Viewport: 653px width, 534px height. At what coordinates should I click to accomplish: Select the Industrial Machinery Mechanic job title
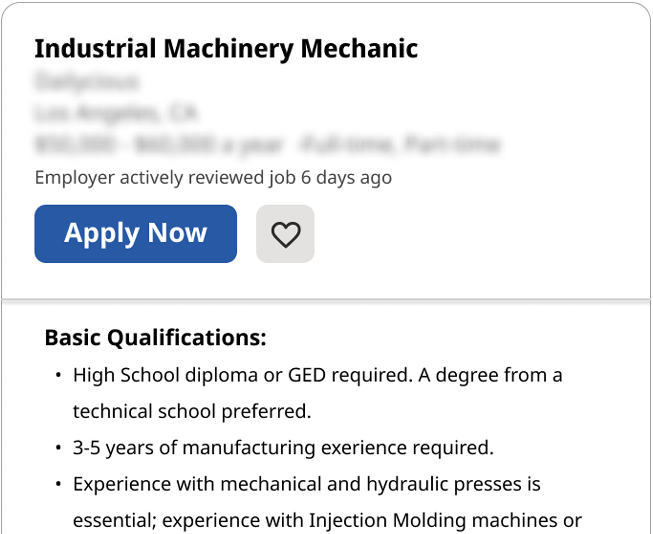click(x=226, y=49)
